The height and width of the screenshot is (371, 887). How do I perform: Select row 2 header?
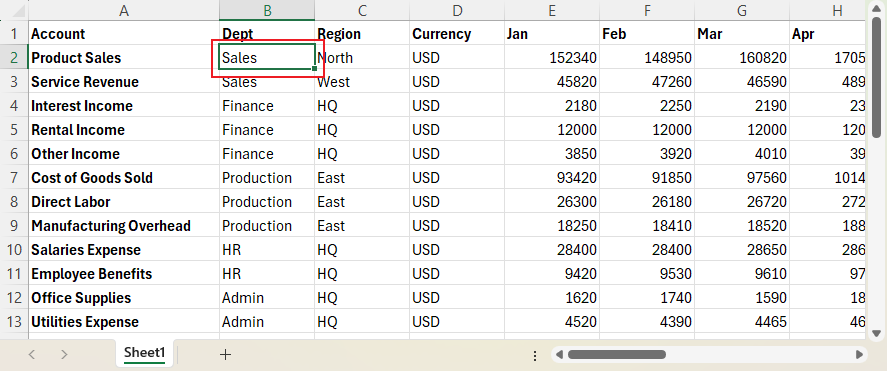14,58
